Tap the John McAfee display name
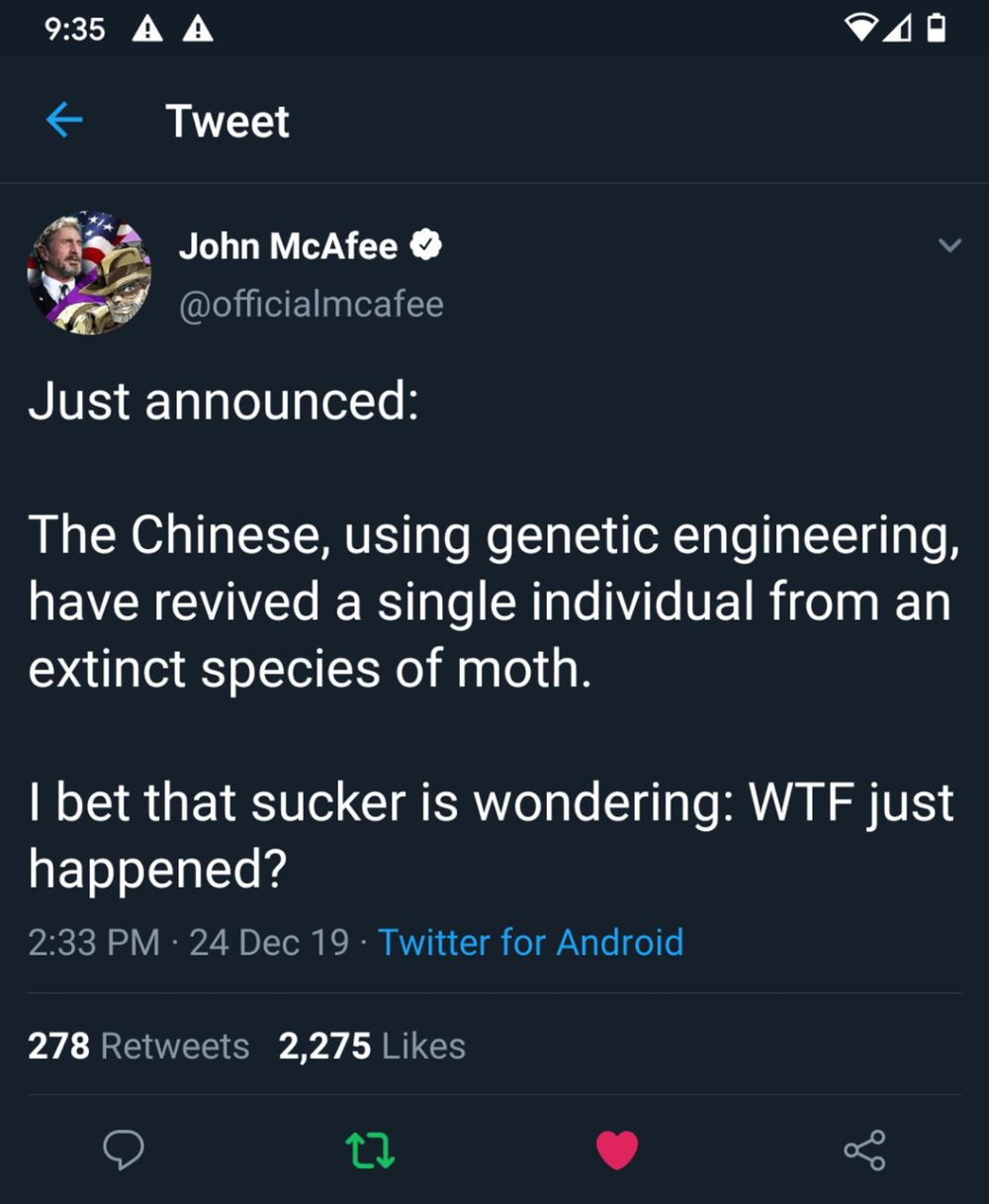The image size is (989, 1204). [288, 245]
